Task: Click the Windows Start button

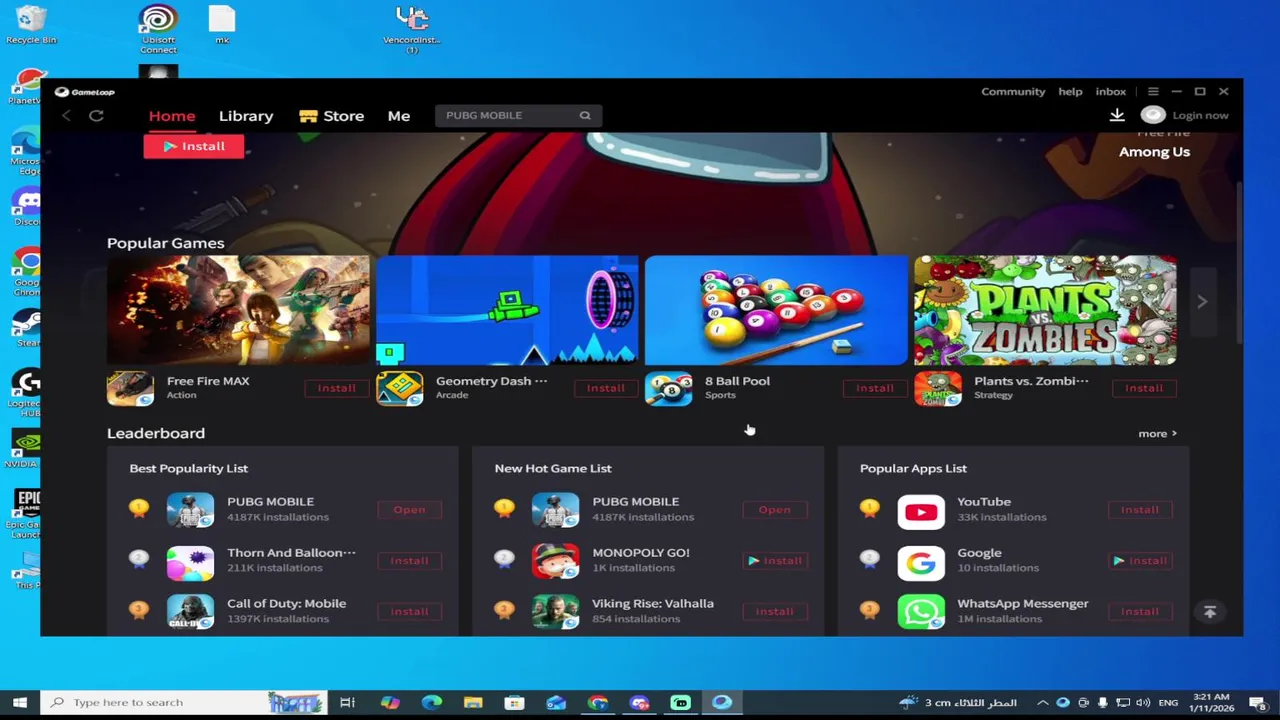Action: 20,702
